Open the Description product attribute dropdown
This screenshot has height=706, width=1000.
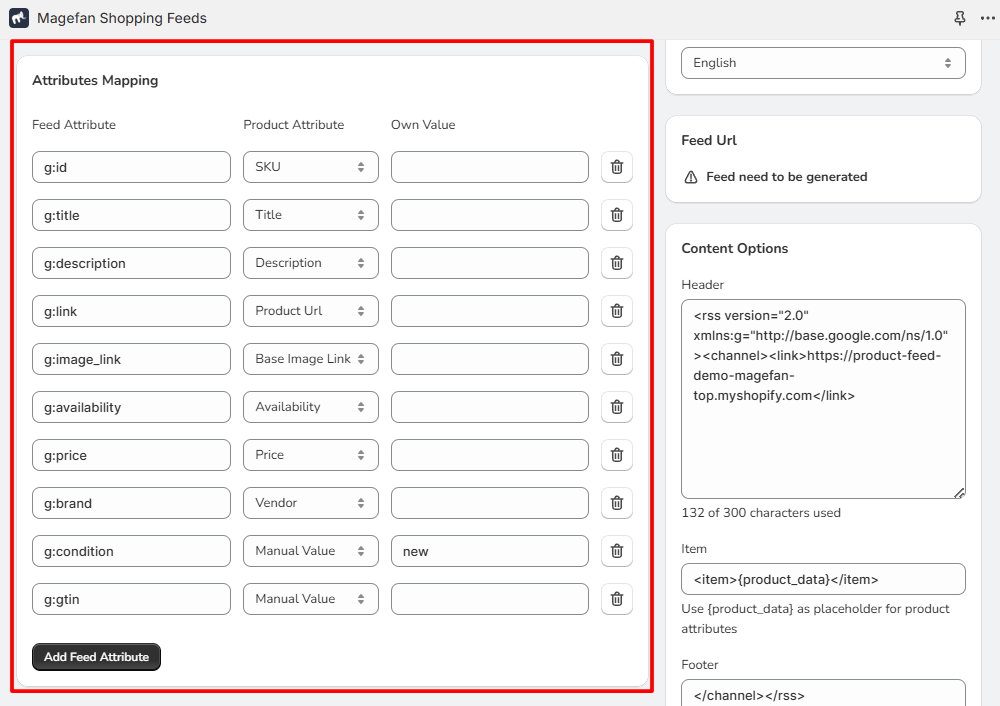311,263
